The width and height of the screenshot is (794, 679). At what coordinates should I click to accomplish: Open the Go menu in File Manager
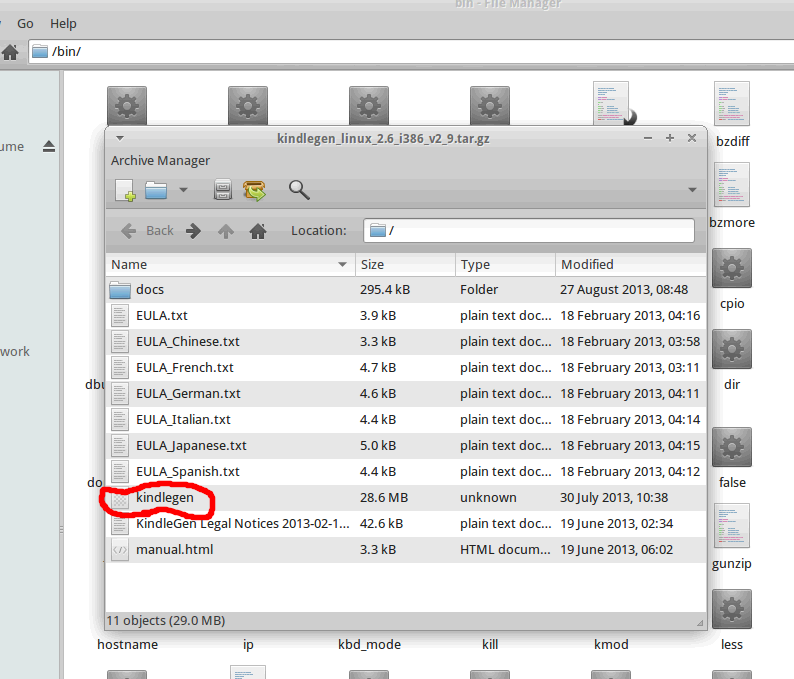pyautogui.click(x=25, y=24)
